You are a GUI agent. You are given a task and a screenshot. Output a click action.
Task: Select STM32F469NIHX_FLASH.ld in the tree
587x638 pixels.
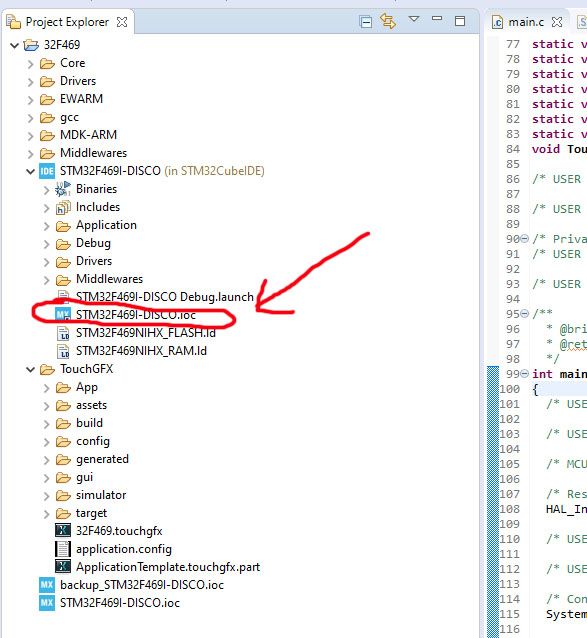tap(146, 333)
